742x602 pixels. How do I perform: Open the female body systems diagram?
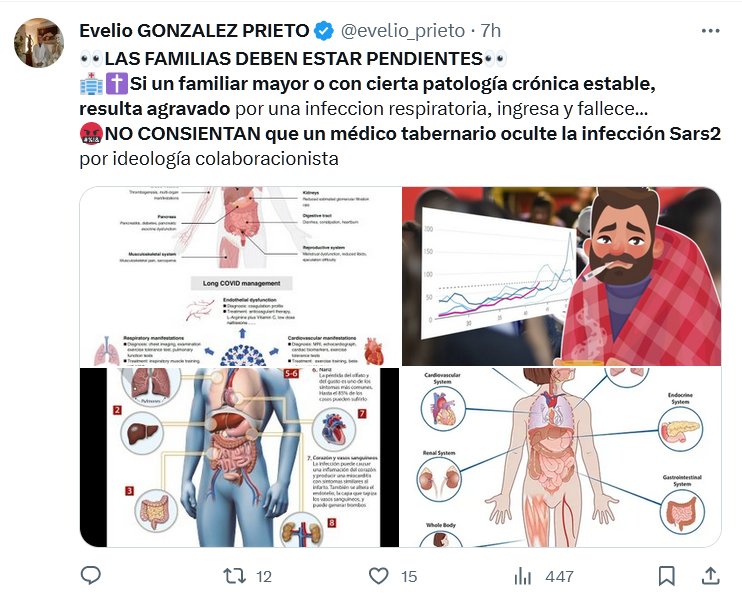tap(562, 457)
